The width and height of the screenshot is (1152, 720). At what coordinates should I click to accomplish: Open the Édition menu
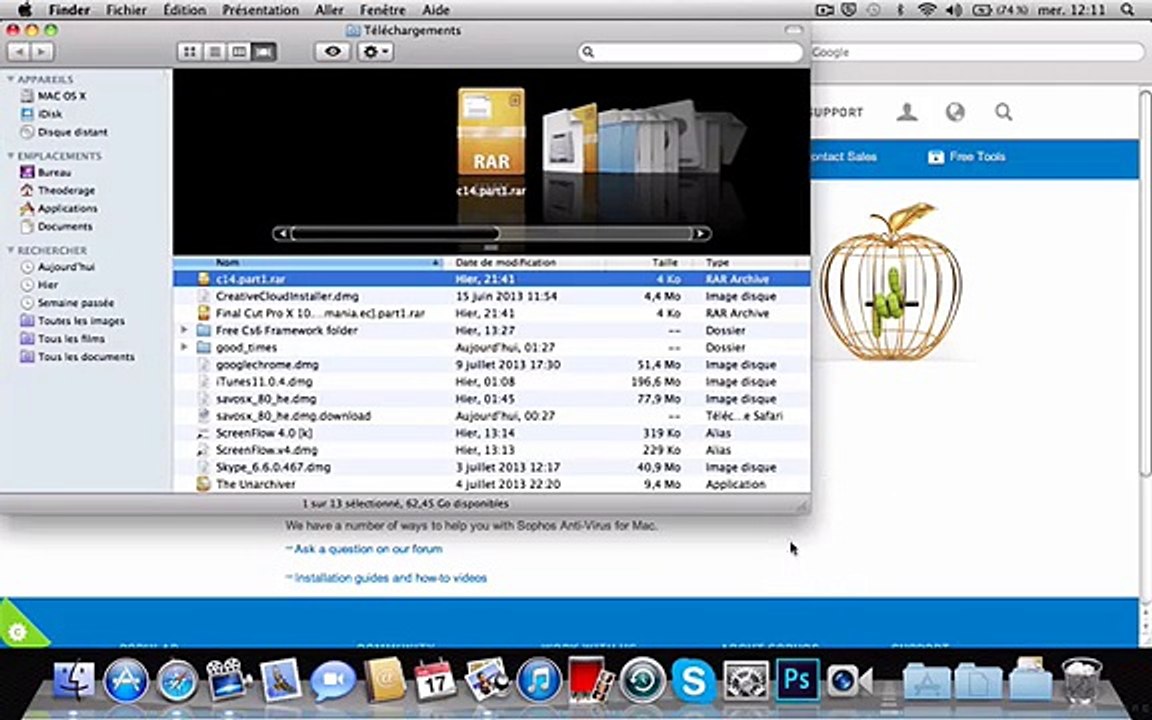point(184,10)
